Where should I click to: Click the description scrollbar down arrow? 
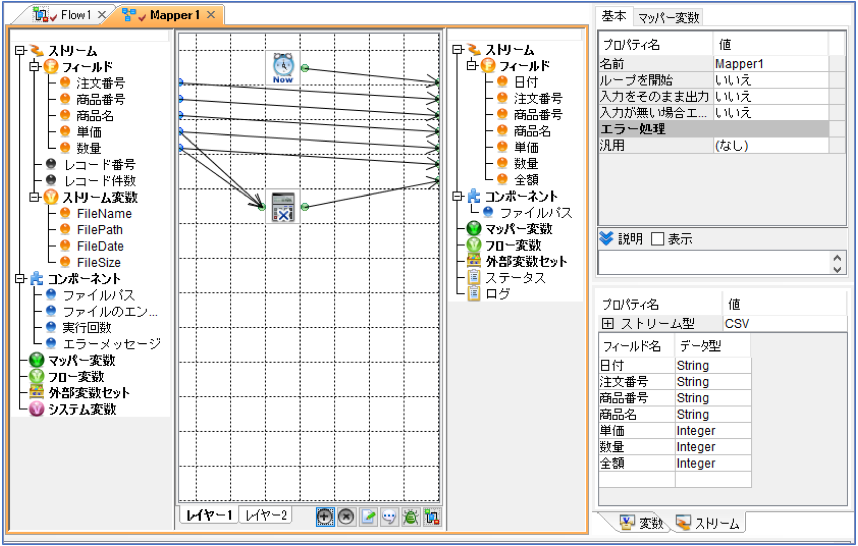(x=837, y=269)
